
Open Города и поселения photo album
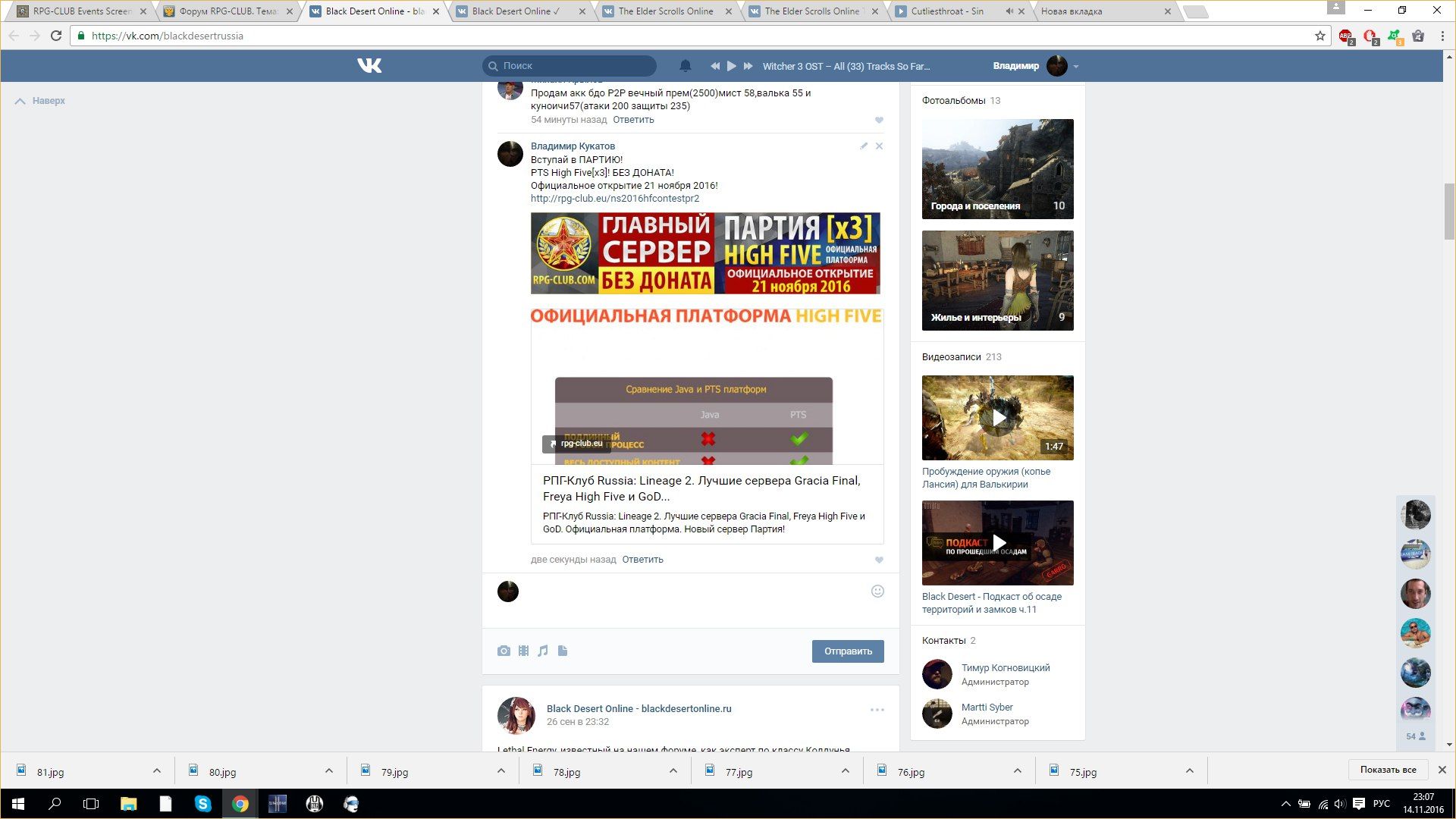[x=997, y=168]
